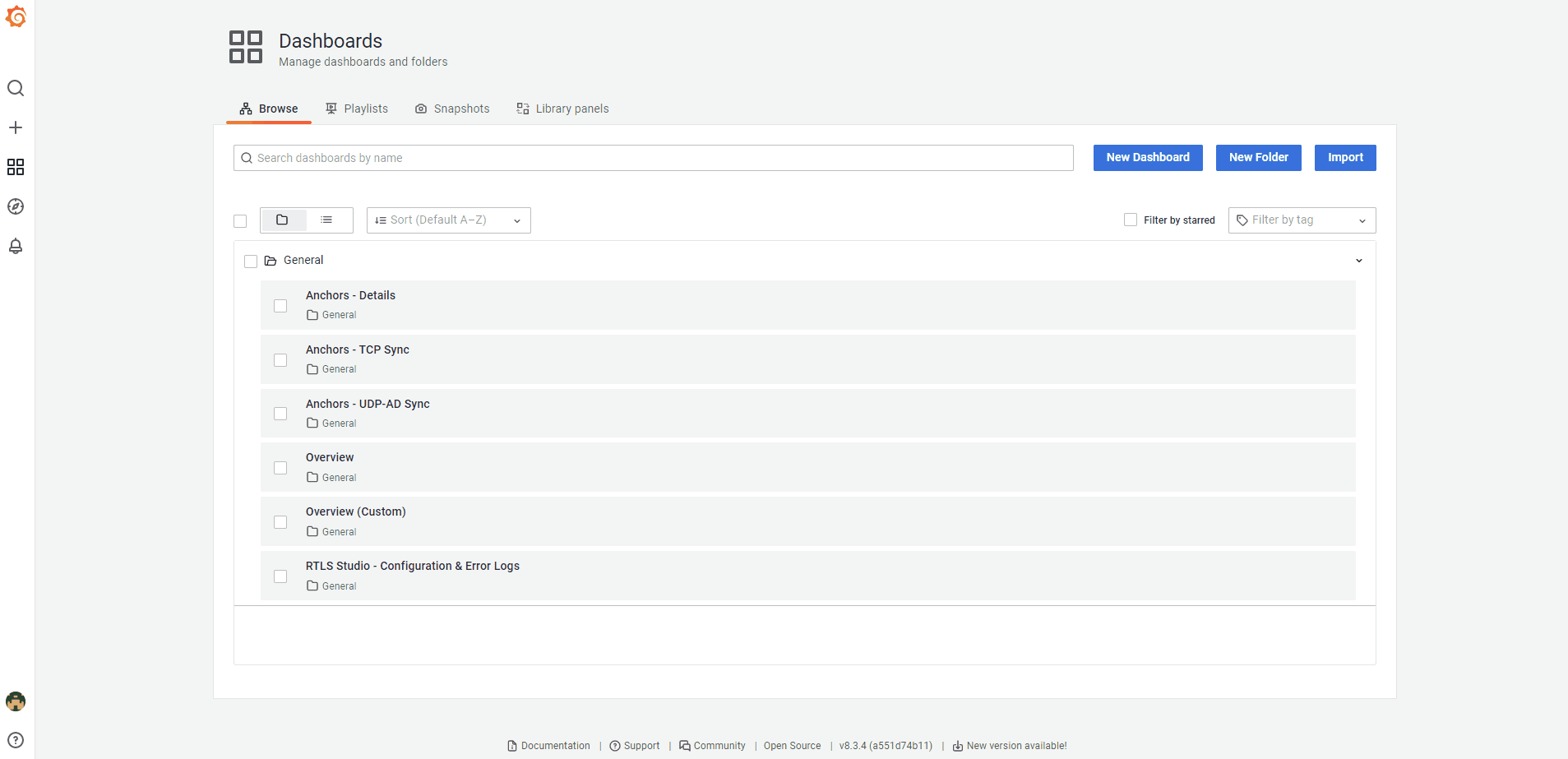Click the New Dashboard button

click(x=1148, y=158)
